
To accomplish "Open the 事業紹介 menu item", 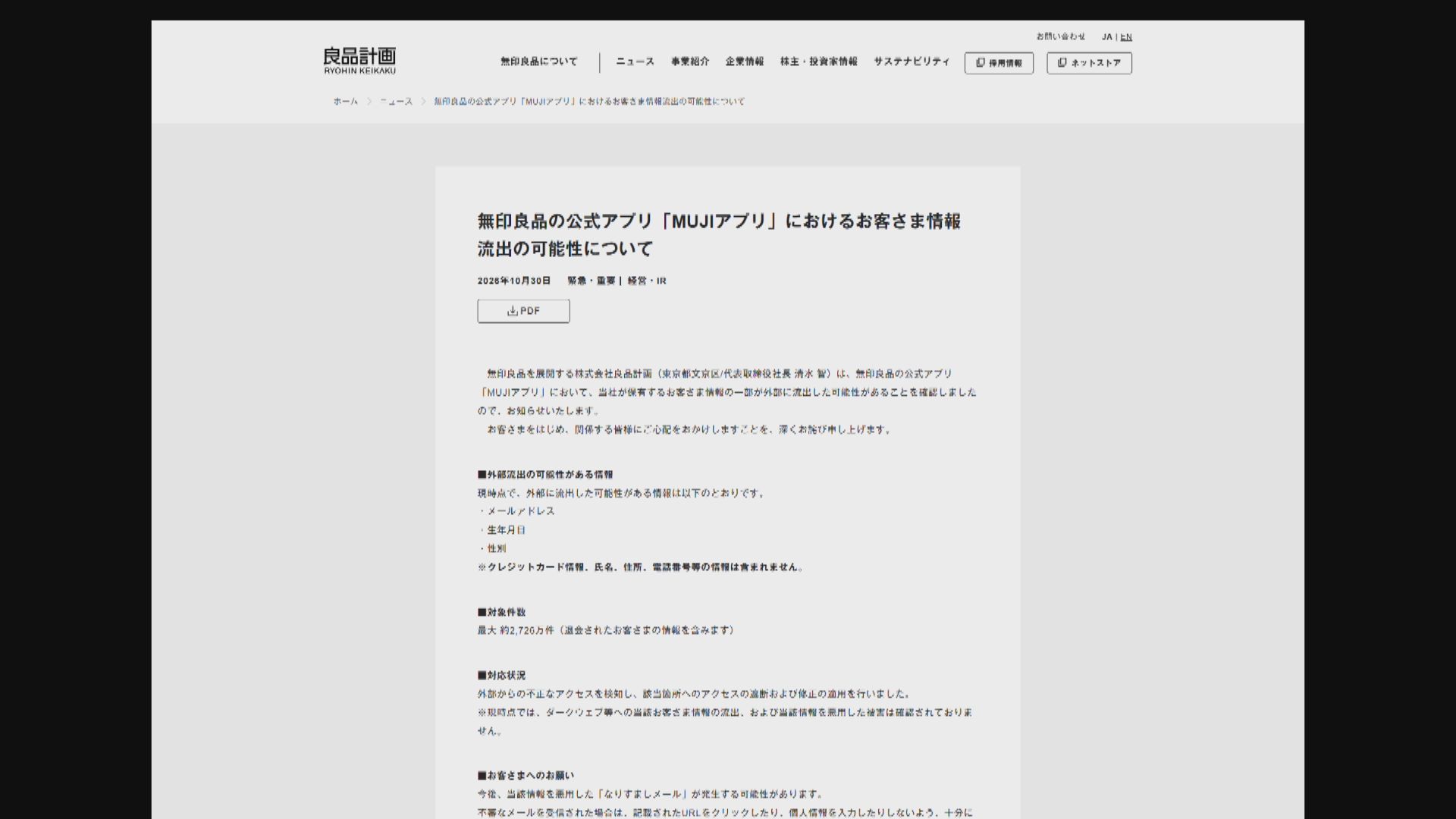I will coord(689,61).
